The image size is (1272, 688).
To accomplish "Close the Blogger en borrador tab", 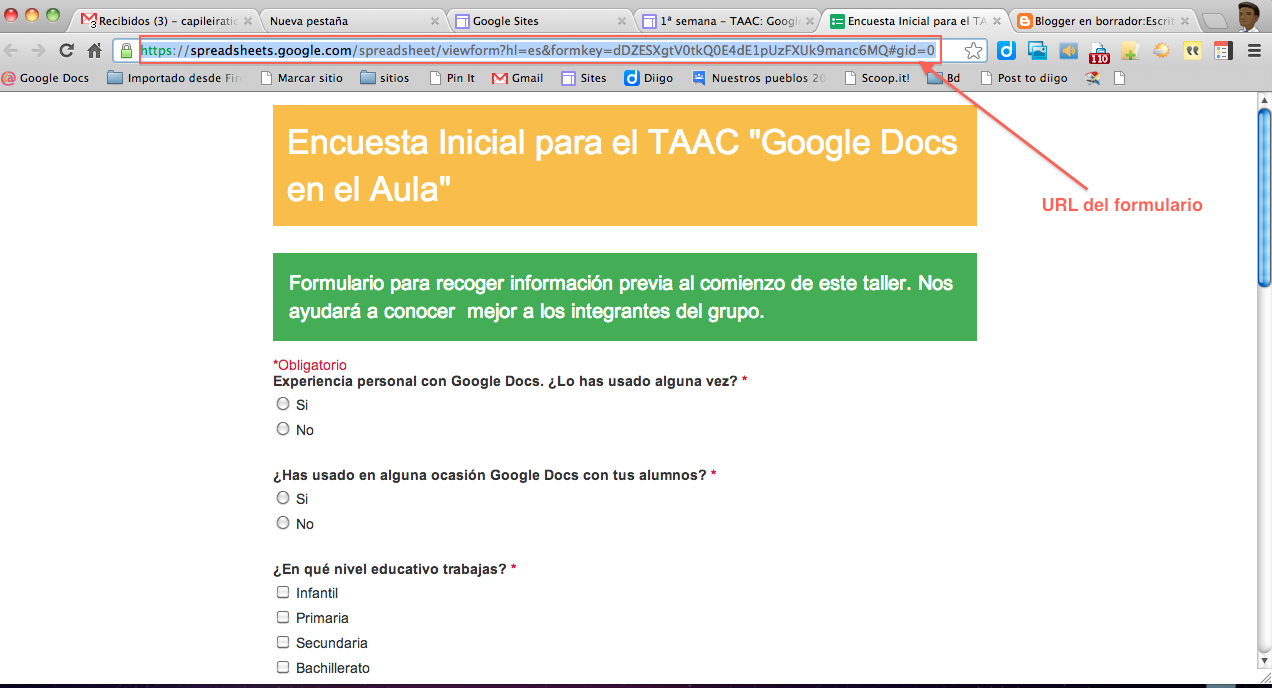I will click(1185, 20).
